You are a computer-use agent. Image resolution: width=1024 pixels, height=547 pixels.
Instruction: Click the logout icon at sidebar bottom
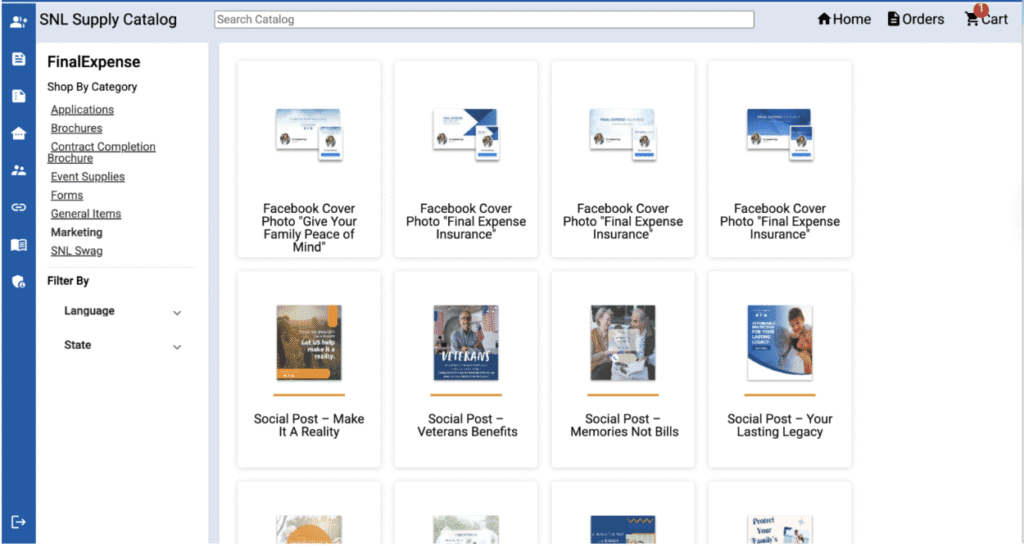18,522
